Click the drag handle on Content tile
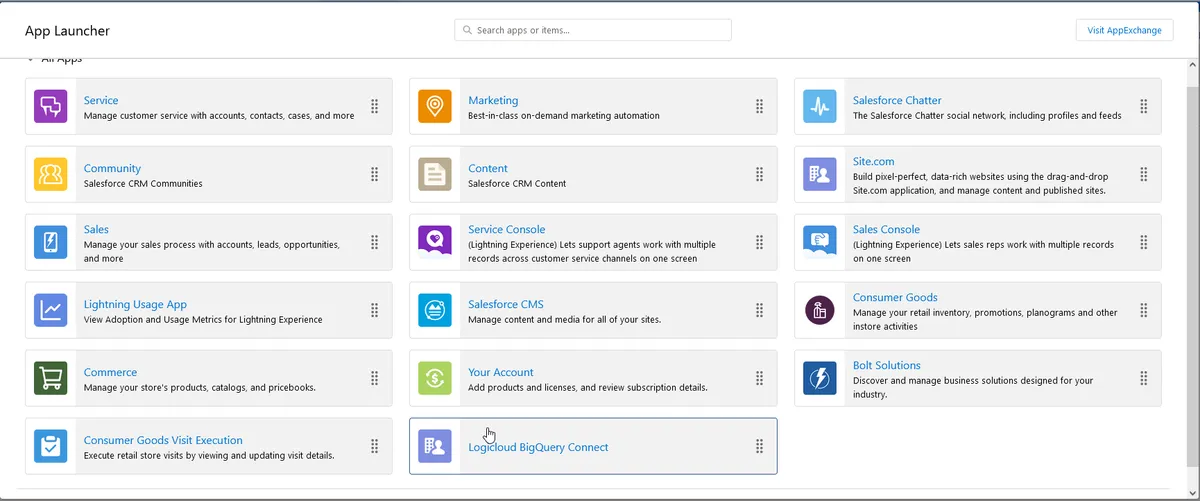 coord(759,174)
